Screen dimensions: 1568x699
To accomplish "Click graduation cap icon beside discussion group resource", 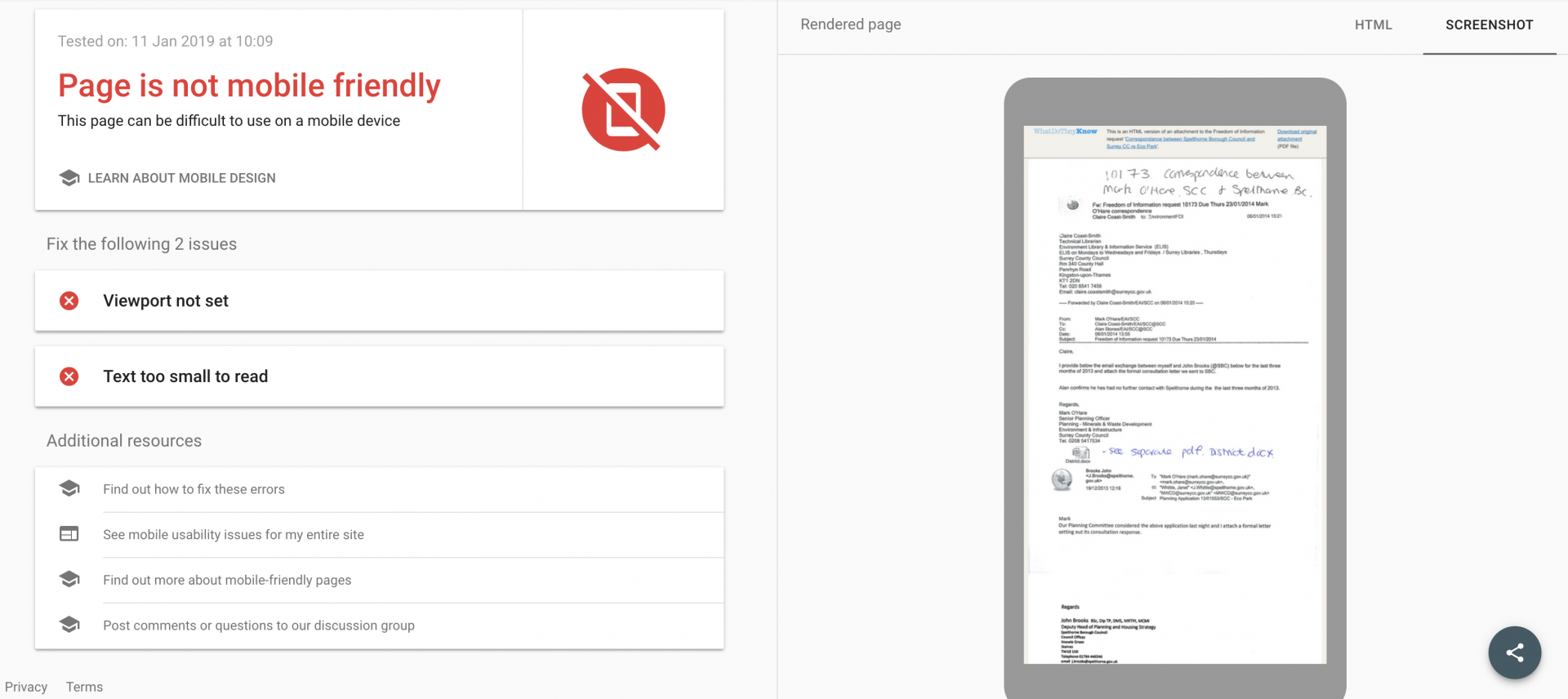I will point(69,625).
